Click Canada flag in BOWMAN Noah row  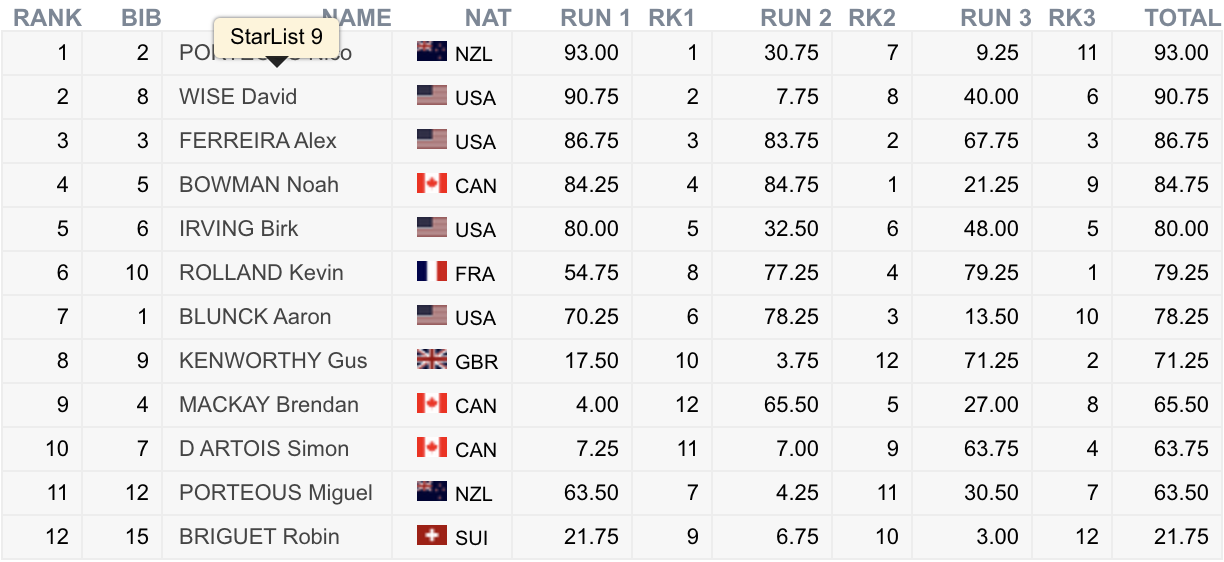tap(432, 184)
